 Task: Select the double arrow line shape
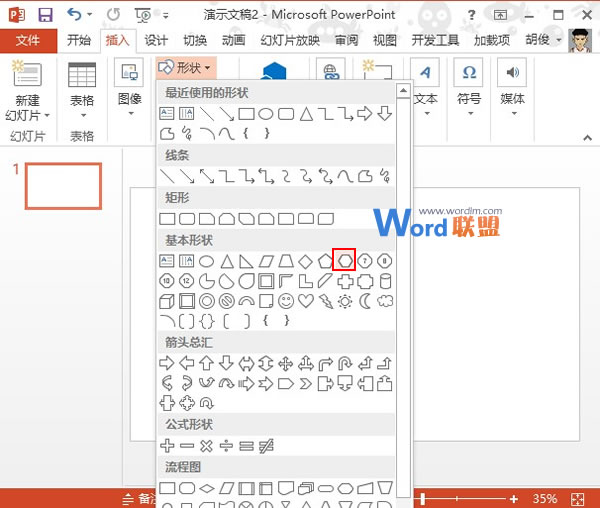(207, 176)
